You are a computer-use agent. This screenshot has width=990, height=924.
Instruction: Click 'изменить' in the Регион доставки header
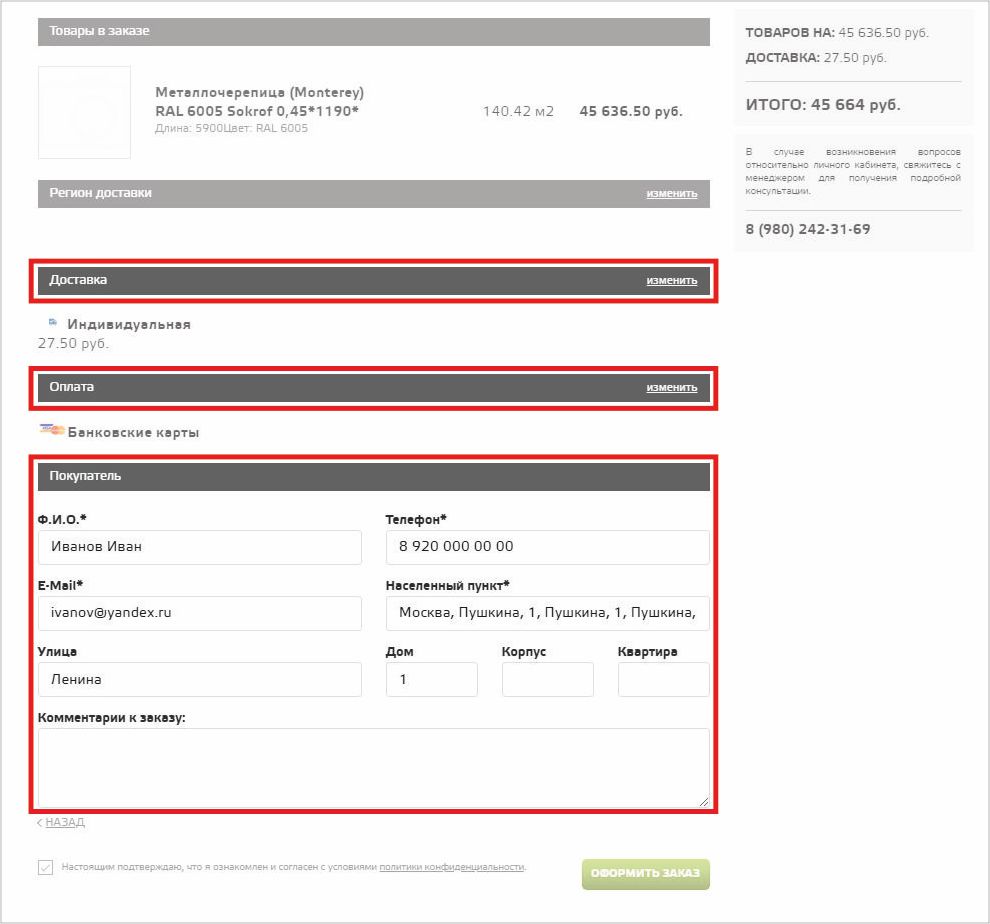(x=671, y=193)
